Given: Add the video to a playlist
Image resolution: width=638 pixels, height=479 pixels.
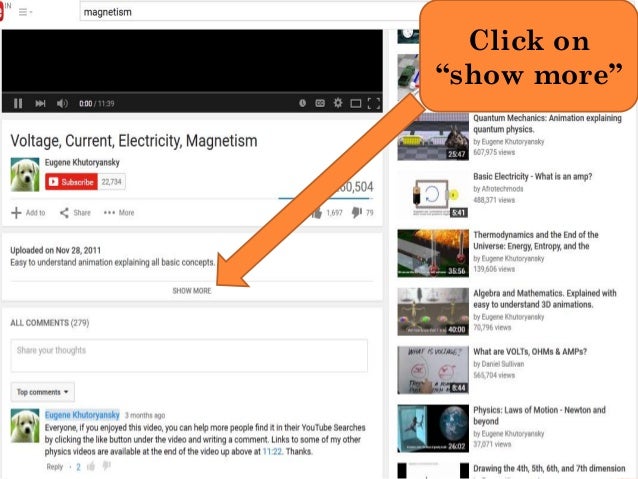Looking at the screenshot, I should click(28, 212).
